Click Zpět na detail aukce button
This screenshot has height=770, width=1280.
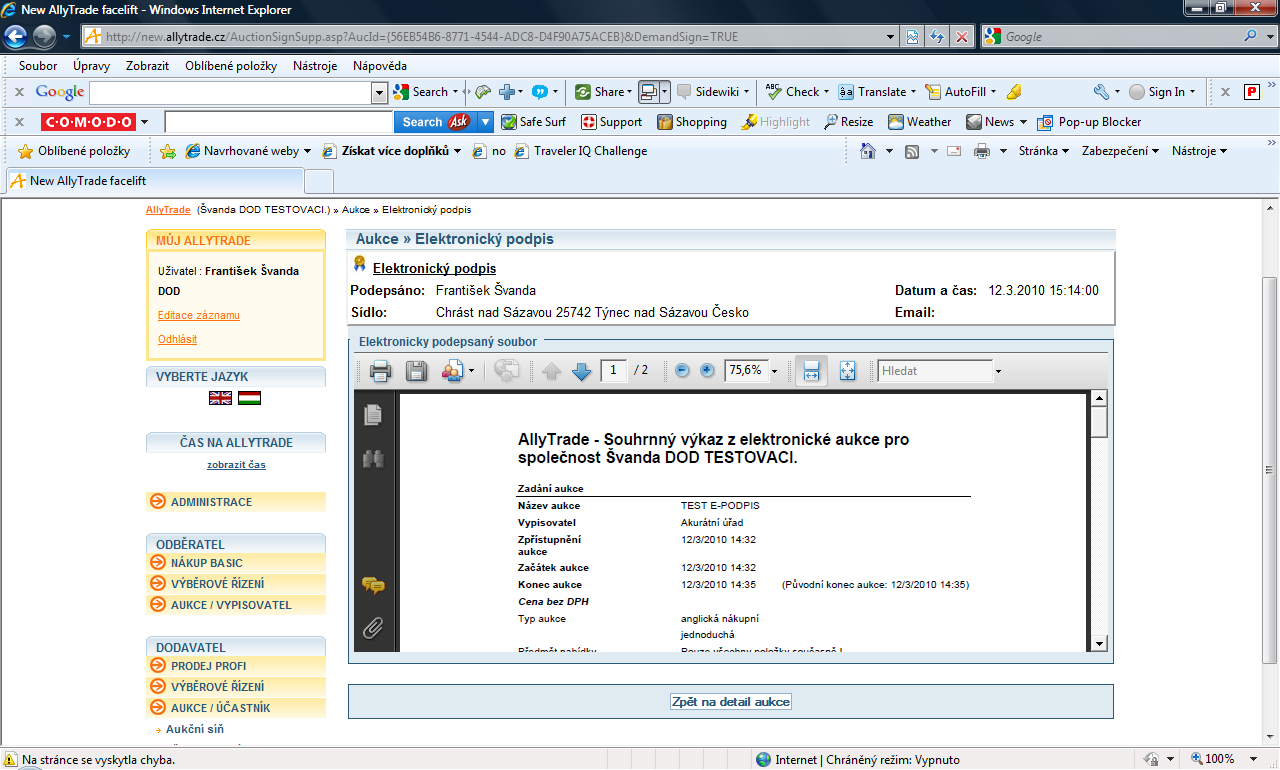[730, 702]
